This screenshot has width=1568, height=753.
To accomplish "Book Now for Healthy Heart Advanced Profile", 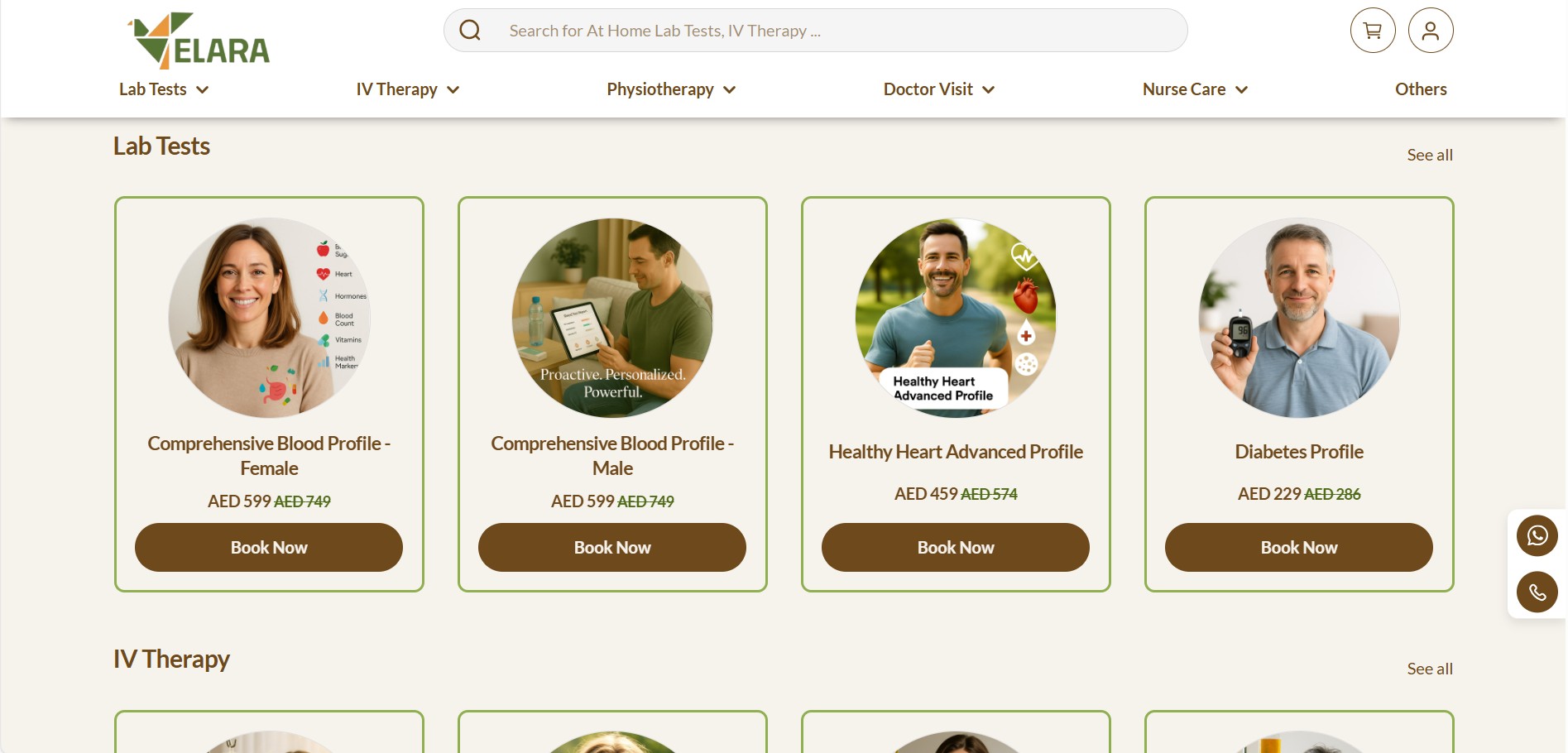I will click(x=956, y=547).
